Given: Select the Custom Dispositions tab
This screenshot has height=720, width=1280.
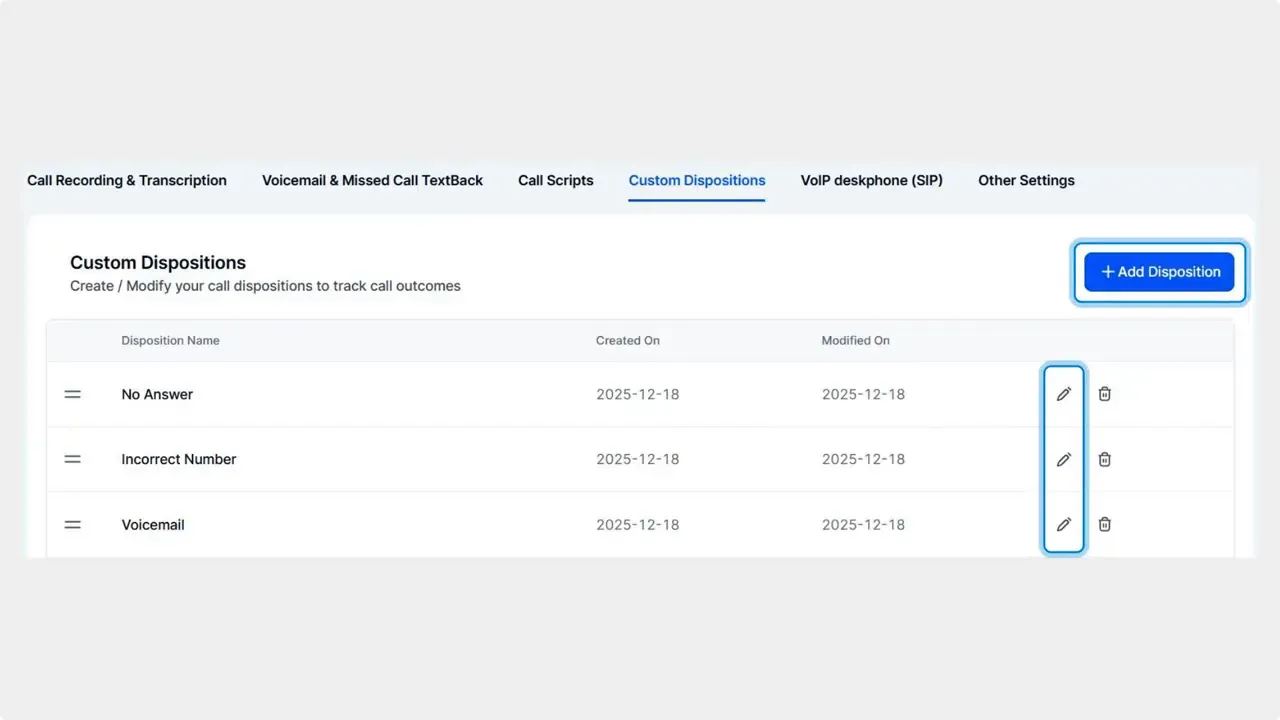Looking at the screenshot, I should pos(697,181).
